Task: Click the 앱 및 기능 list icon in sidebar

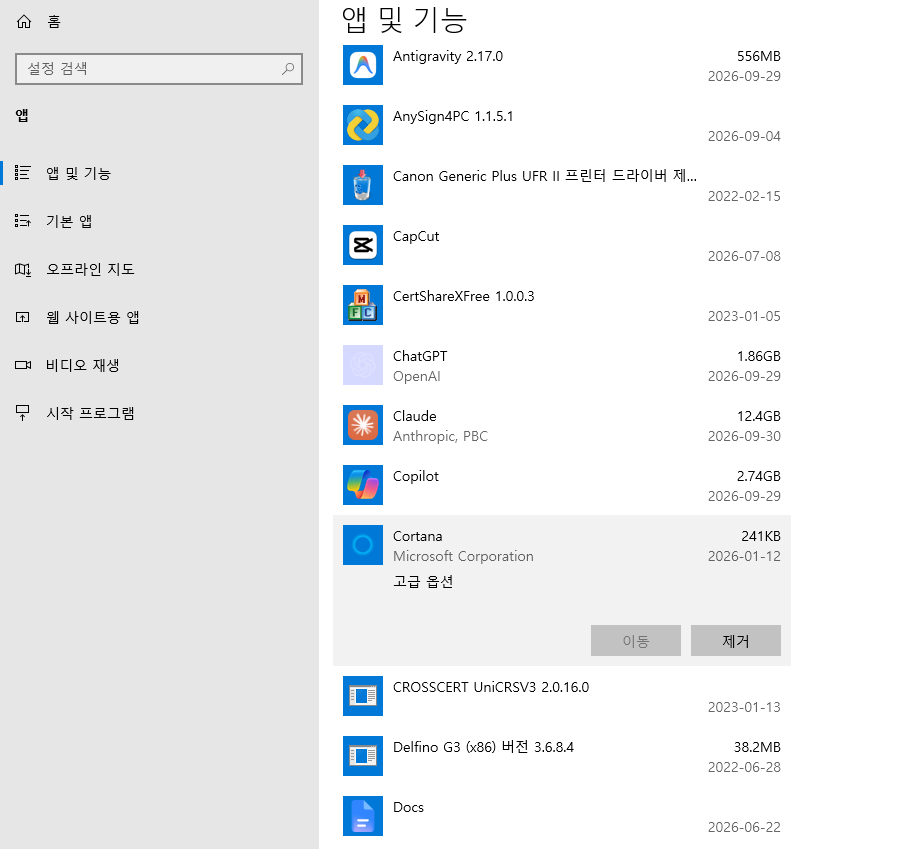Action: 23,173
